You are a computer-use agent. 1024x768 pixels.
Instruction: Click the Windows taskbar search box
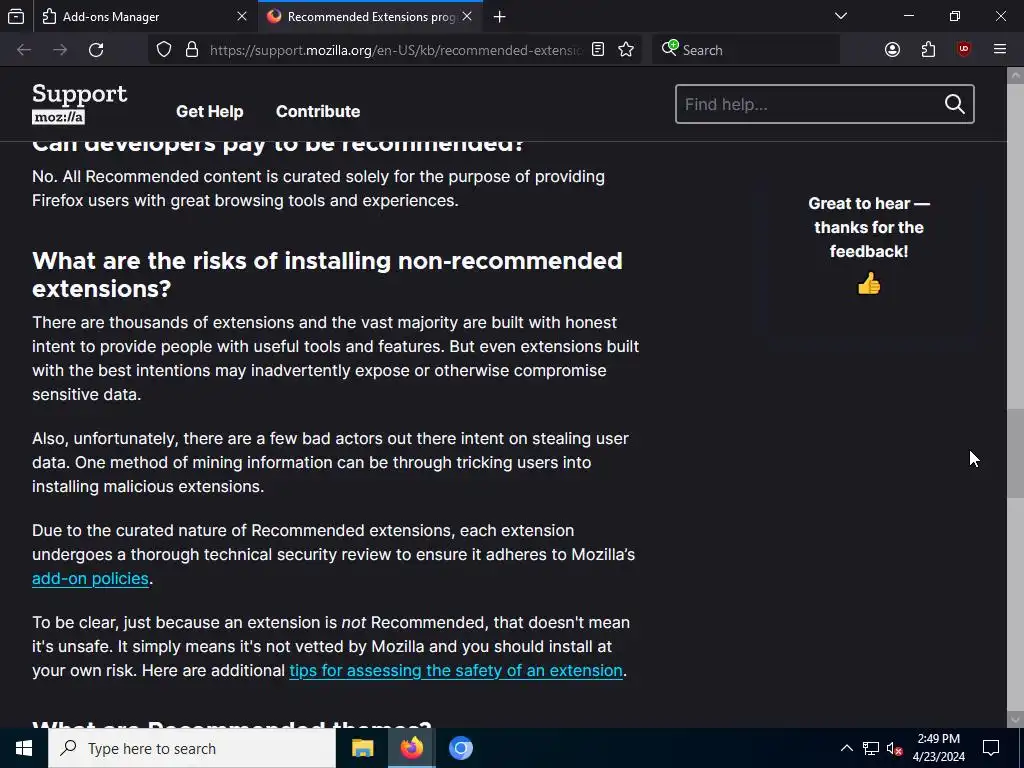[x=192, y=748]
